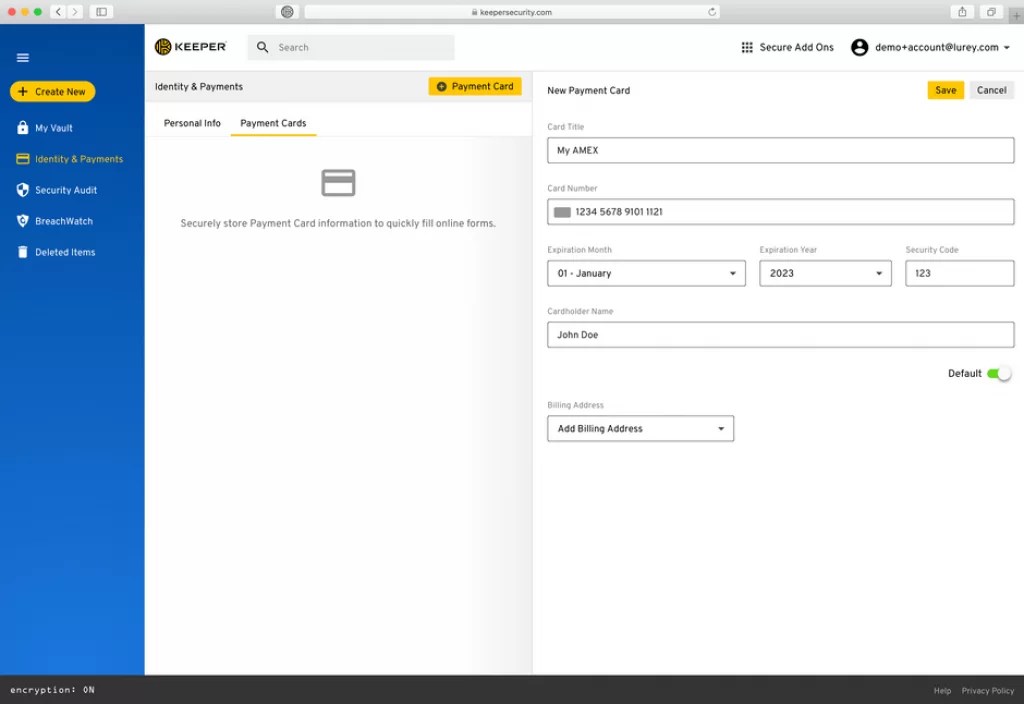Expand the account menu arrow
Viewport: 1024px width, 704px height.
1006,48
